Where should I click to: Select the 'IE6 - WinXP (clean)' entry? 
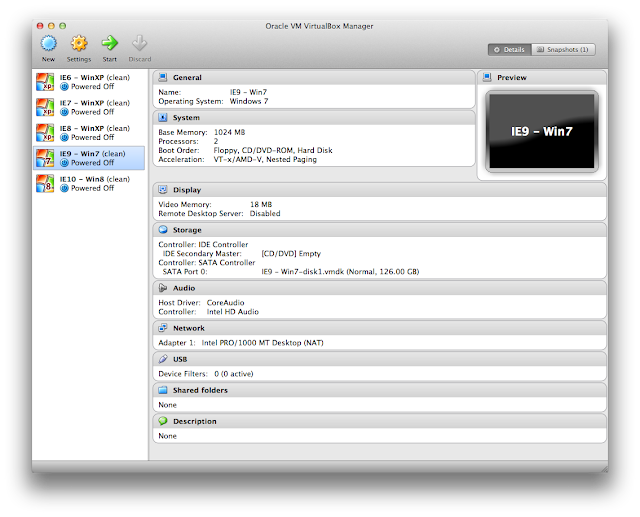(x=89, y=82)
